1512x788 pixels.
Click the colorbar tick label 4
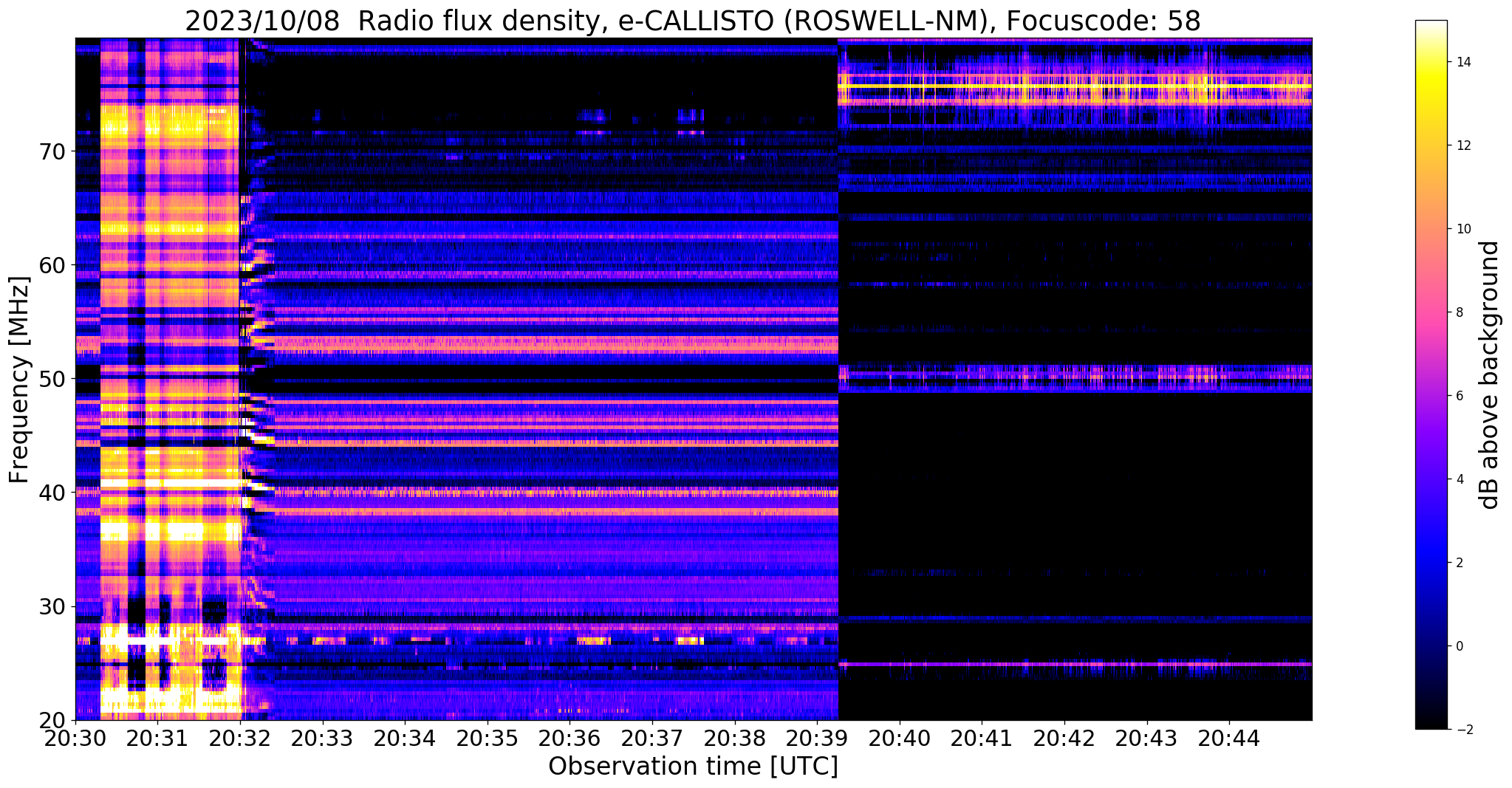tap(1459, 479)
